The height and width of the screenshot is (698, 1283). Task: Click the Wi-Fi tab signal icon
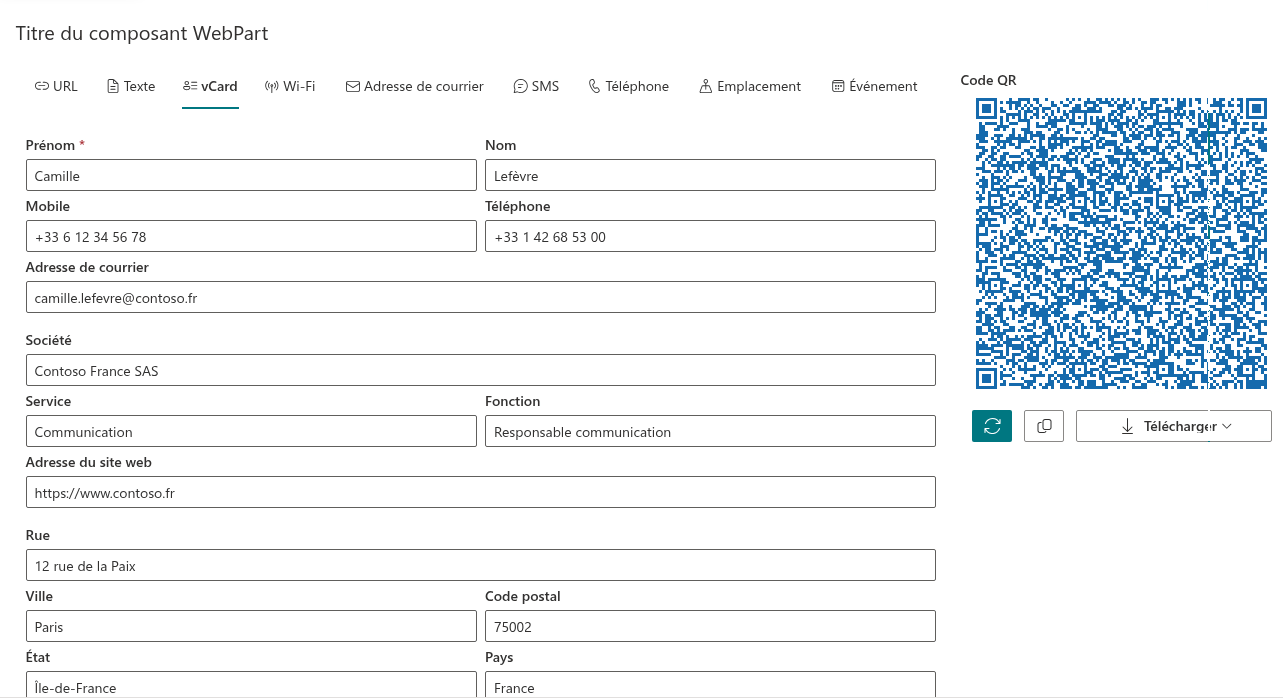[271, 86]
